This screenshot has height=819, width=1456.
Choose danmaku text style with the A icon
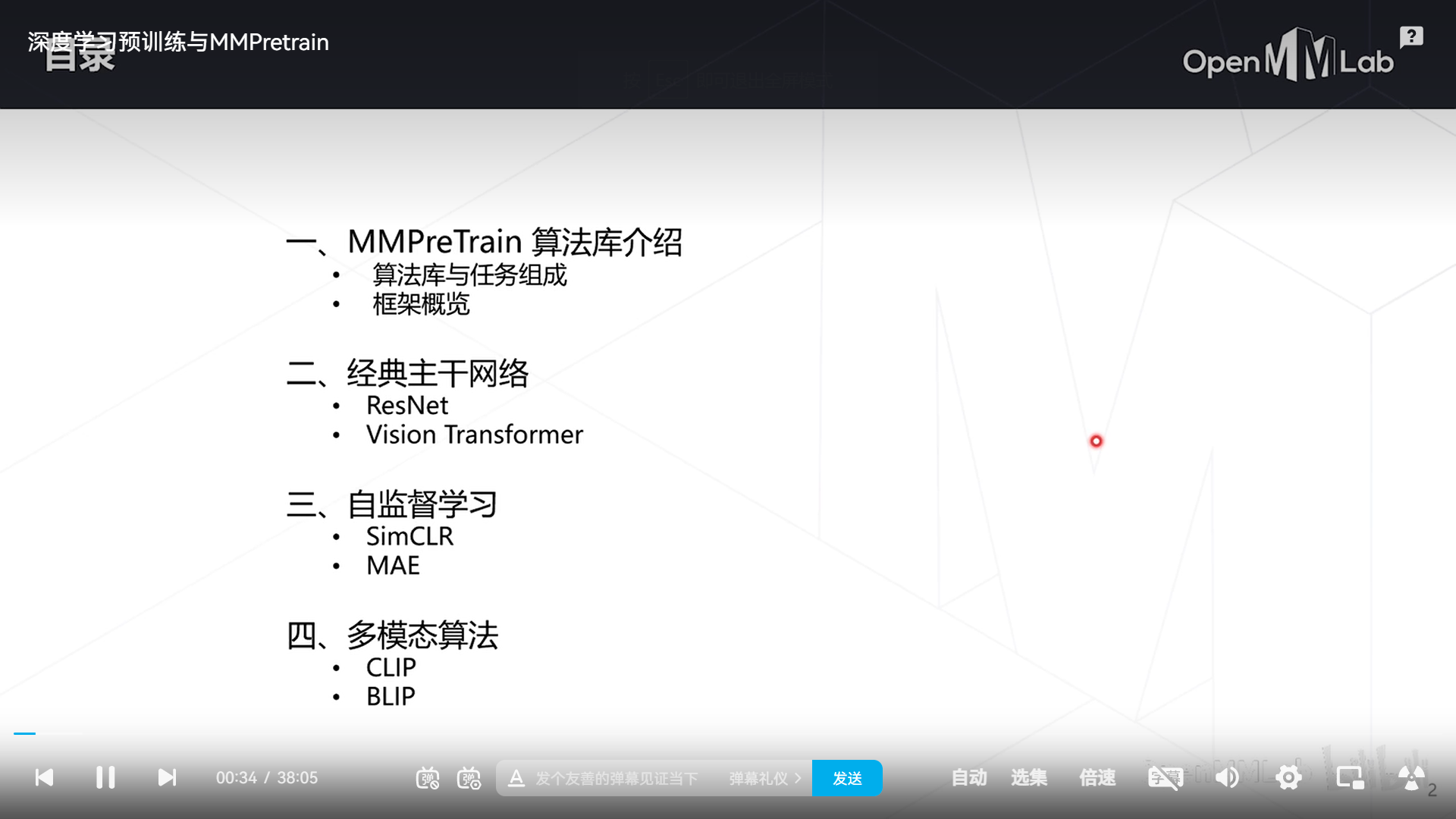click(x=517, y=777)
